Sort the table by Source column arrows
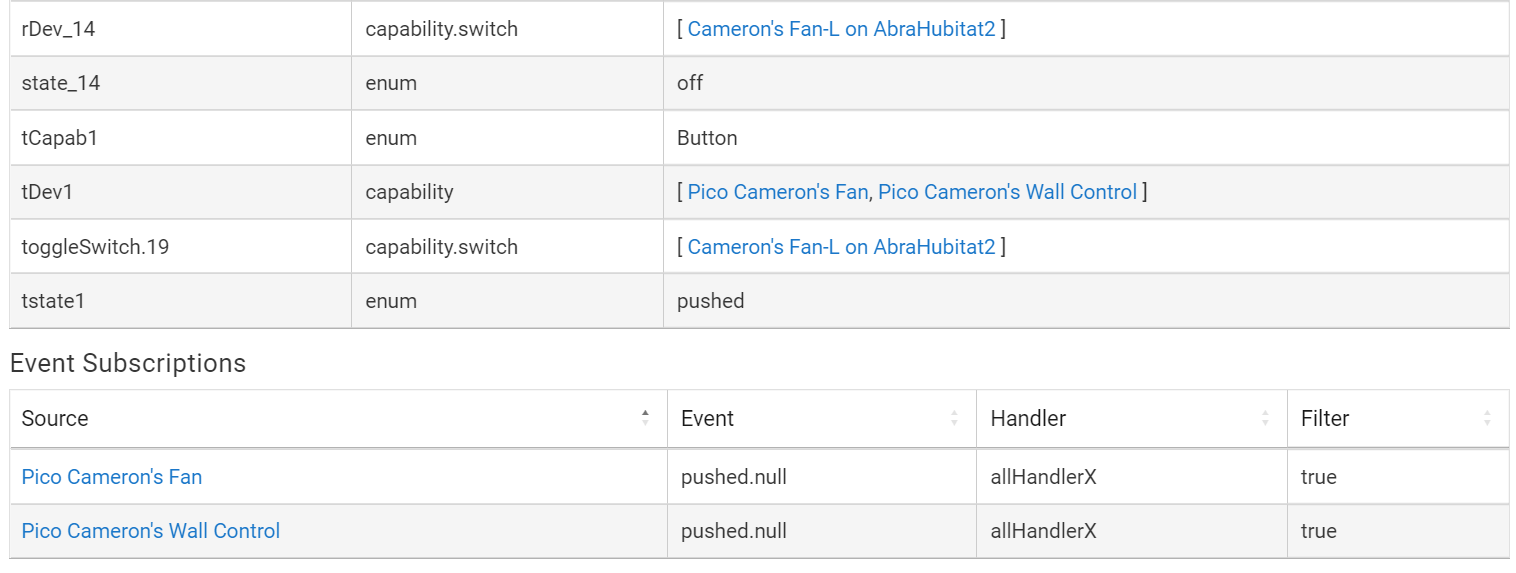The width and height of the screenshot is (1516, 573). point(645,418)
